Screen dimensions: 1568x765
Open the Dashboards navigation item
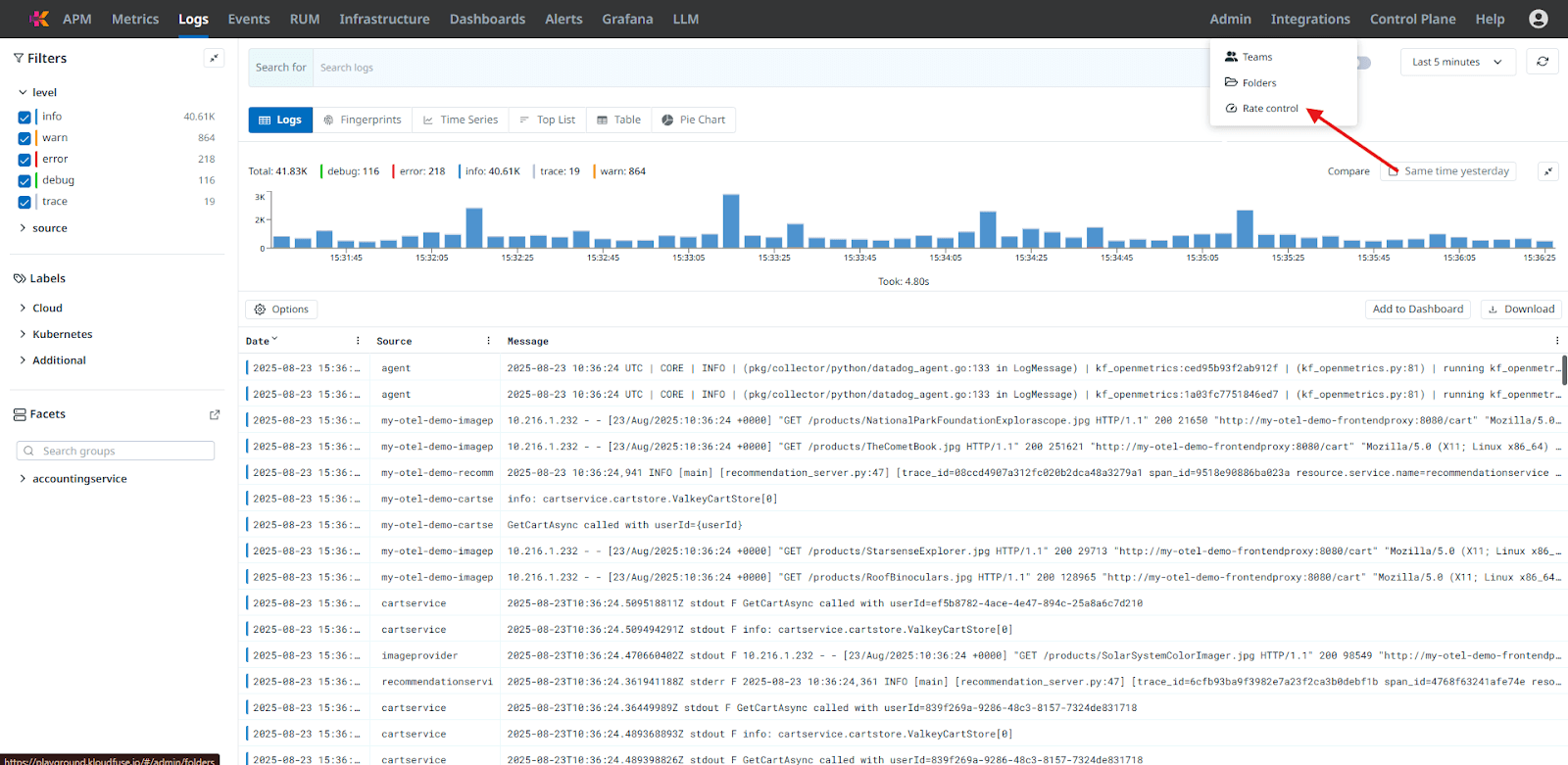487,19
